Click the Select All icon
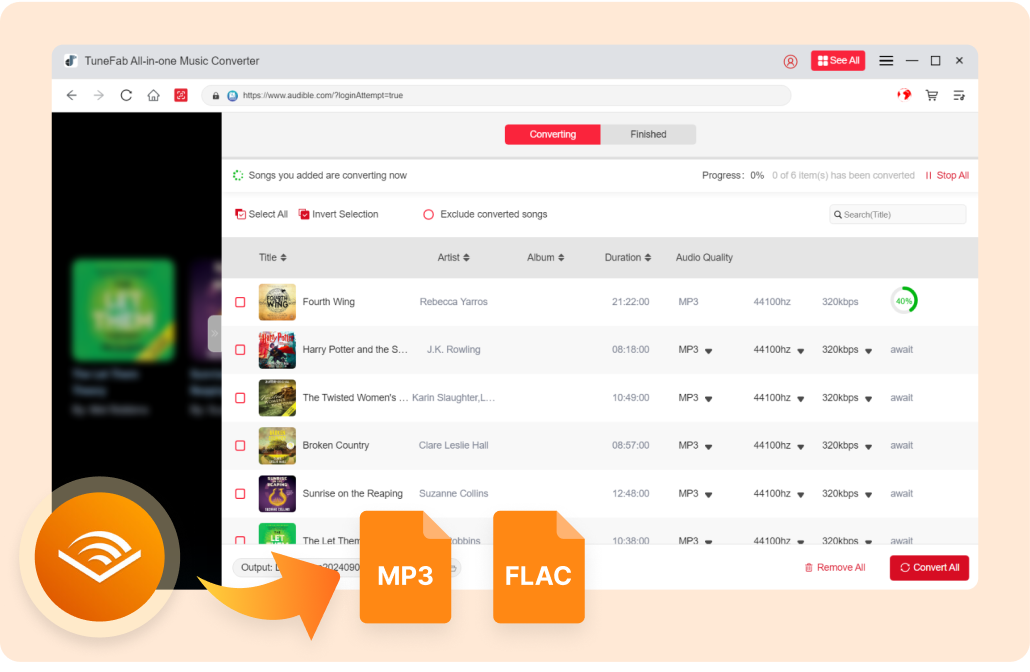This screenshot has width=1030, height=672. tap(240, 214)
